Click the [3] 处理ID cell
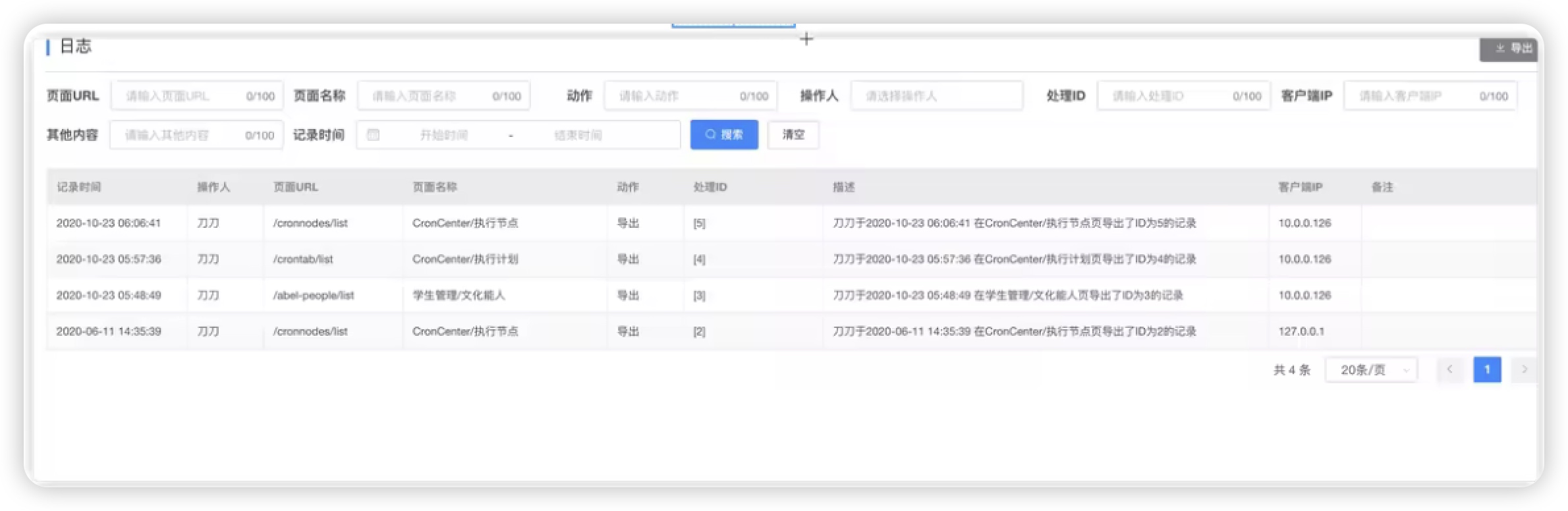This screenshot has height=511, width=1568. pos(699,296)
